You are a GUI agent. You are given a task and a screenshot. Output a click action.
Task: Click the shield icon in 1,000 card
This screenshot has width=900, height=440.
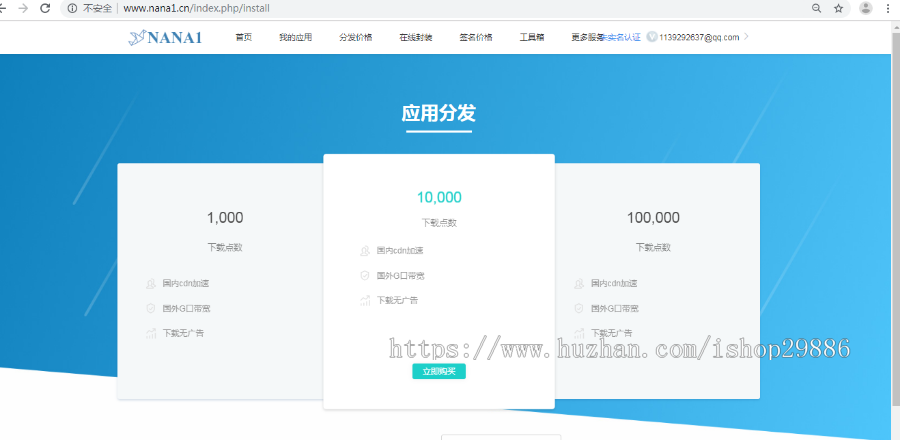tap(151, 309)
